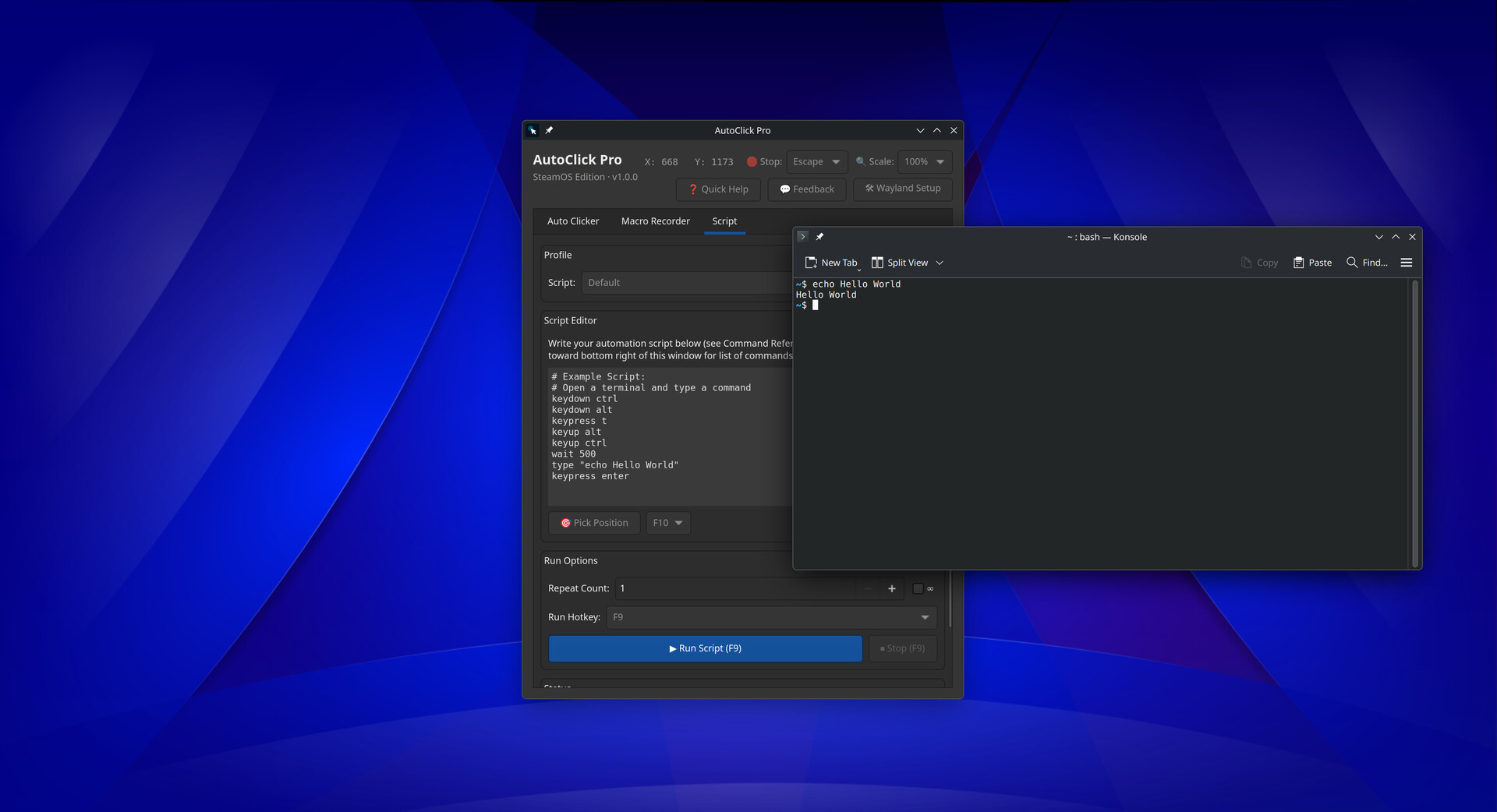Click Split View in Konsole toolbar
Viewport: 1497px width, 812px height.
[x=900, y=263]
